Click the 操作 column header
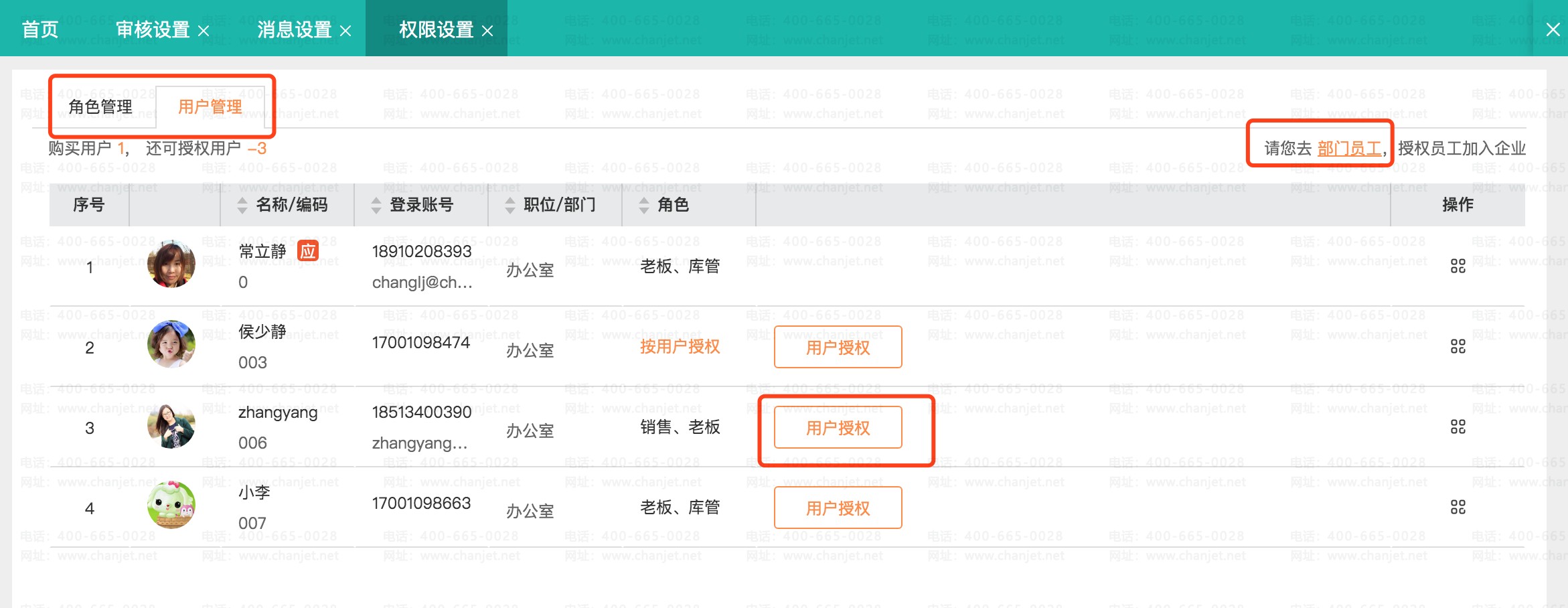The height and width of the screenshot is (608, 1568). 1458,204
